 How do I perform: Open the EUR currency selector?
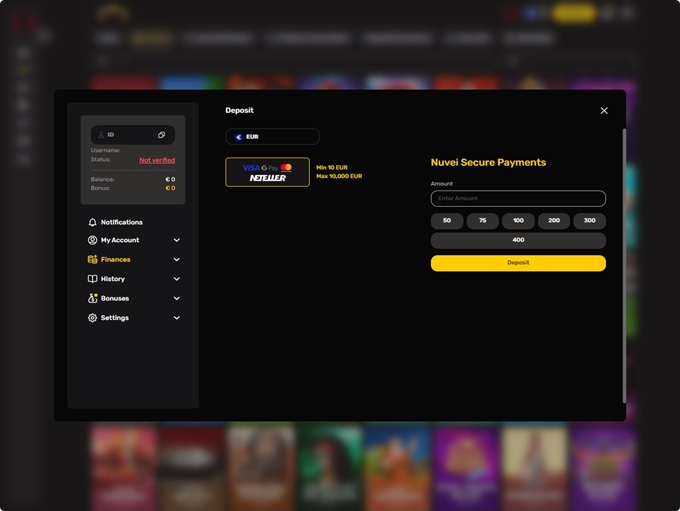[x=272, y=137]
